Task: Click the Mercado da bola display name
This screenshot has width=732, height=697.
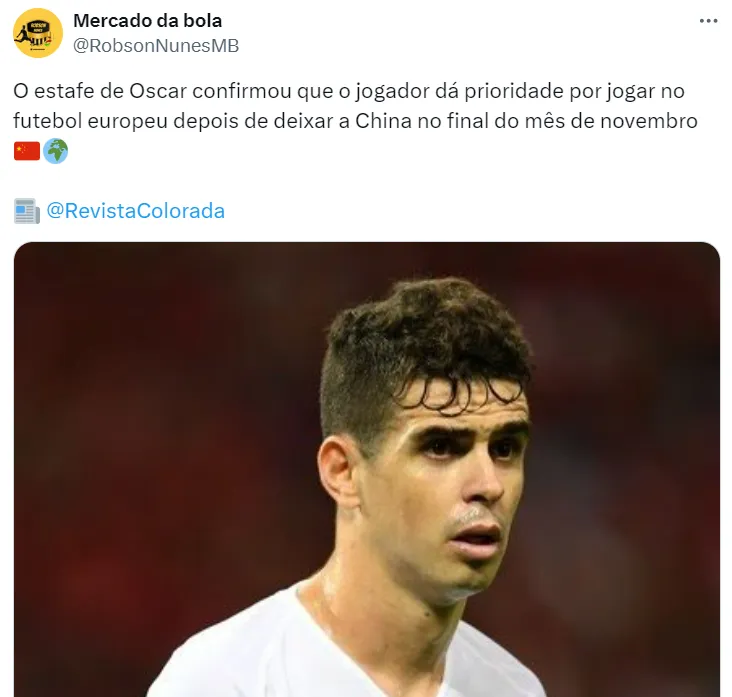Action: [148, 21]
